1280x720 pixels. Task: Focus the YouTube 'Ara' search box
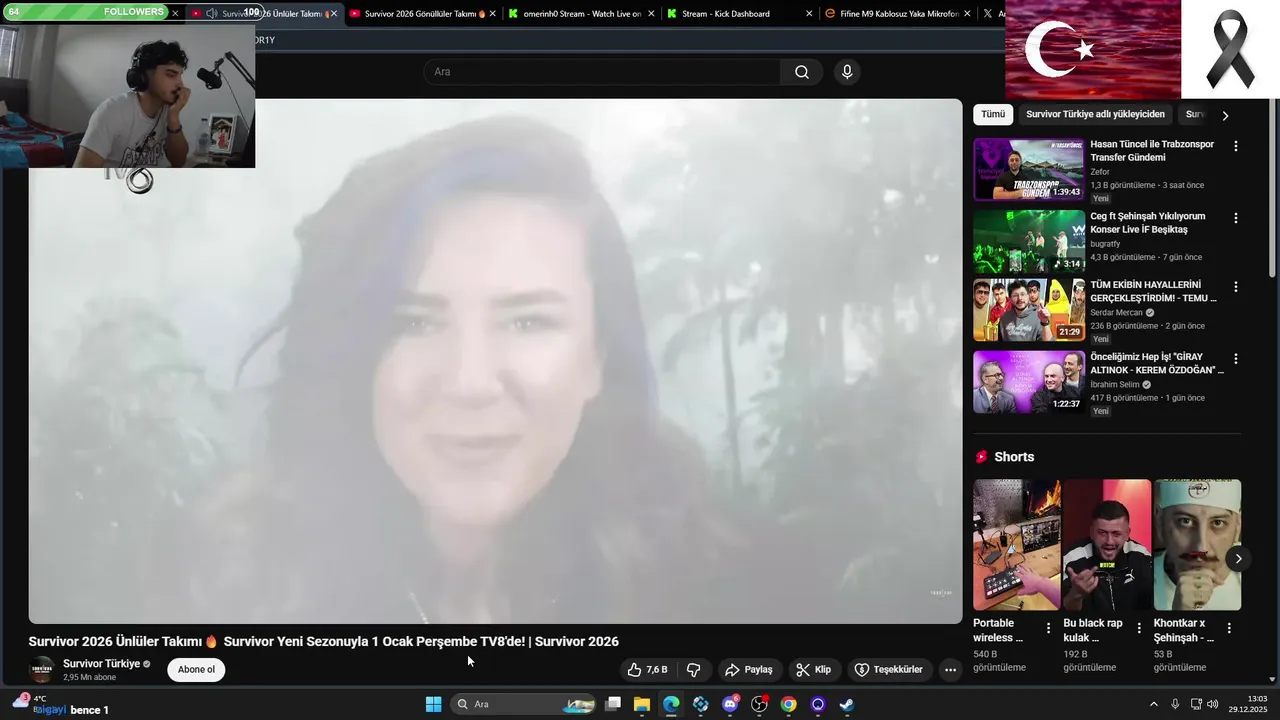(602, 72)
